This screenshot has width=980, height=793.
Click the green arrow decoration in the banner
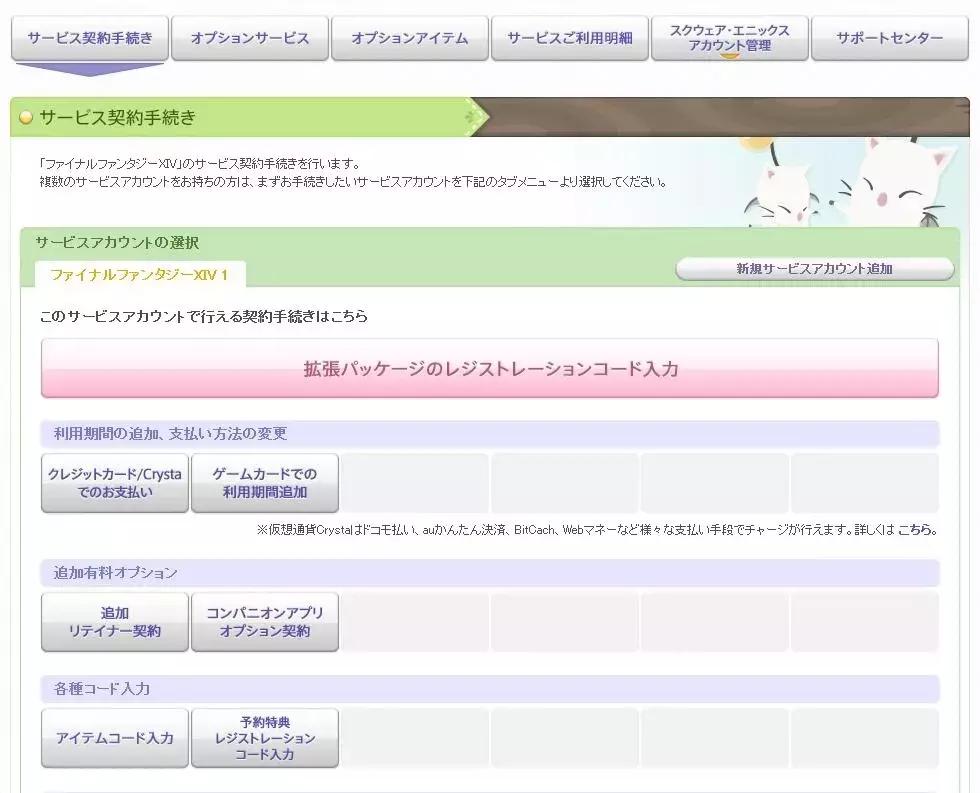click(474, 116)
